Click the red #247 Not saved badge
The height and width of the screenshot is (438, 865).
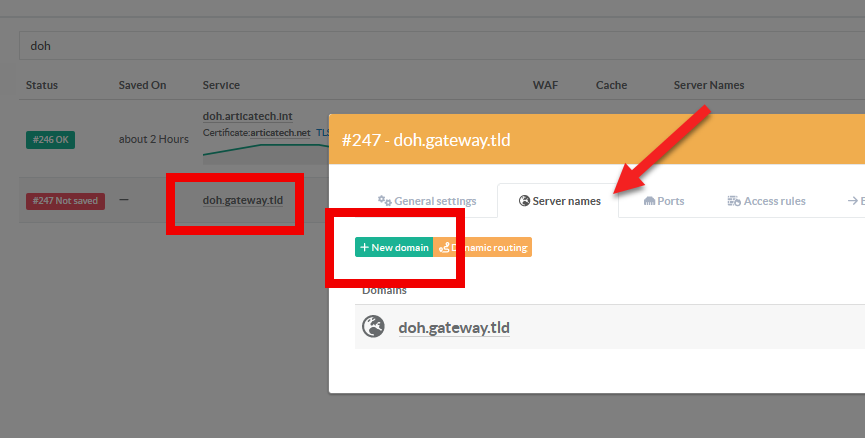pos(65,201)
